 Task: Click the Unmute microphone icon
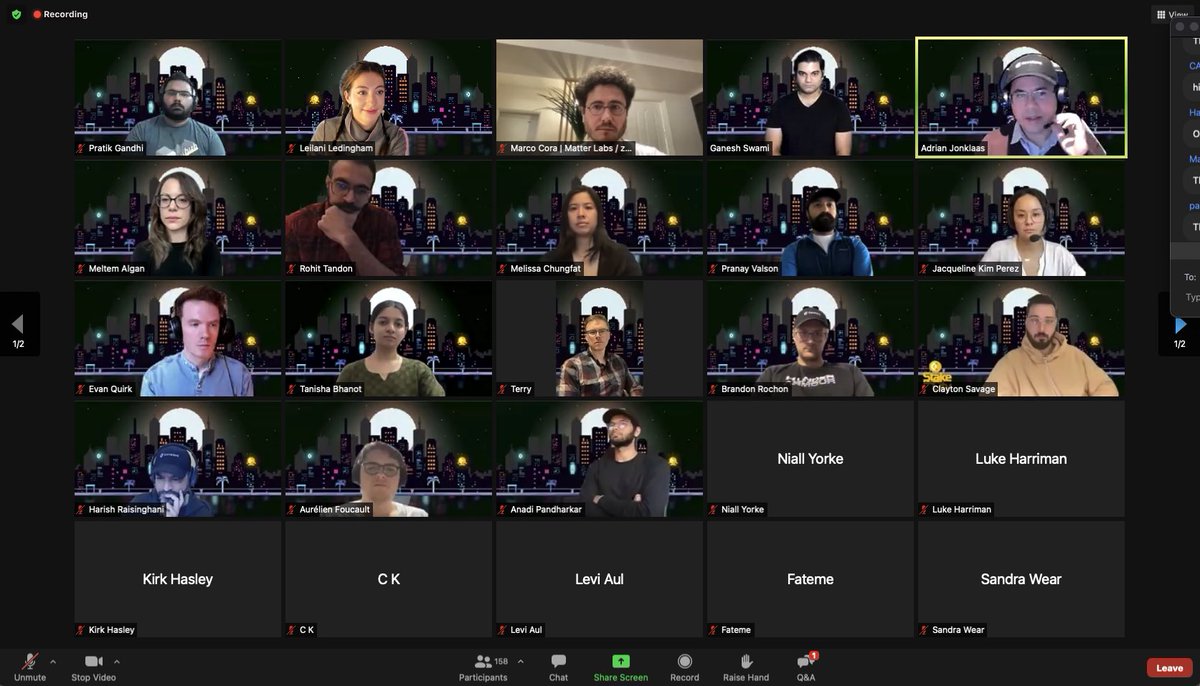tap(30, 661)
